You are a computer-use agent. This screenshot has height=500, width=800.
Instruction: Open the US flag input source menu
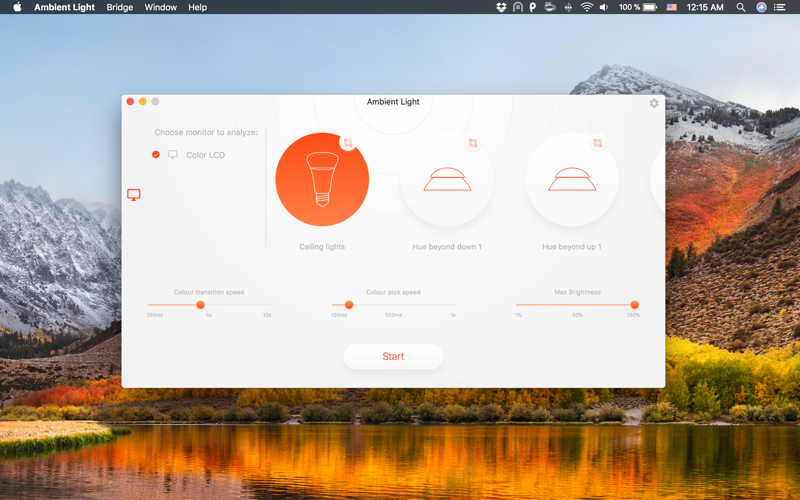tap(671, 7)
